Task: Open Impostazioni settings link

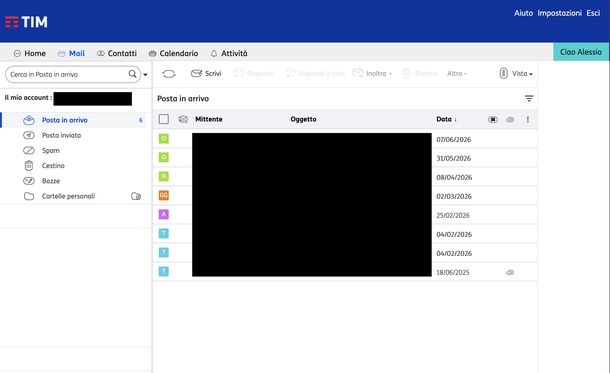Action: pos(559,13)
